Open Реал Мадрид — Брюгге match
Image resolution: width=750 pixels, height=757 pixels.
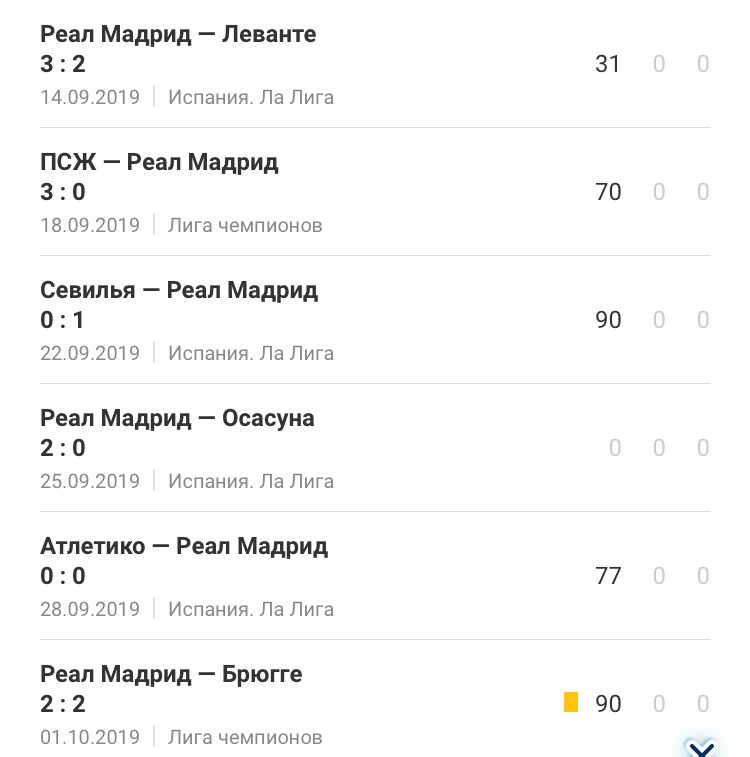[375, 700]
